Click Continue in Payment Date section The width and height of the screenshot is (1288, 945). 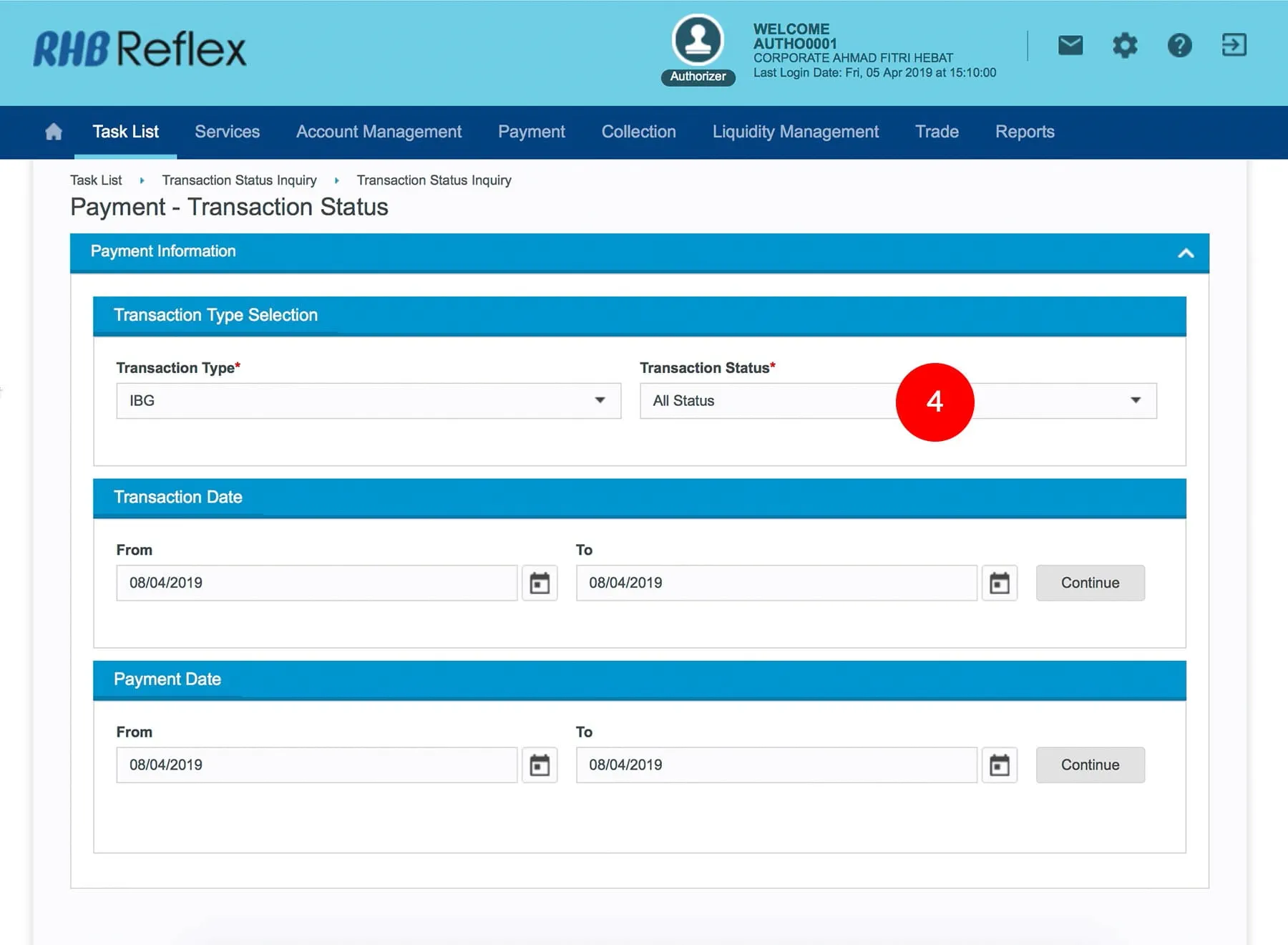pos(1090,765)
